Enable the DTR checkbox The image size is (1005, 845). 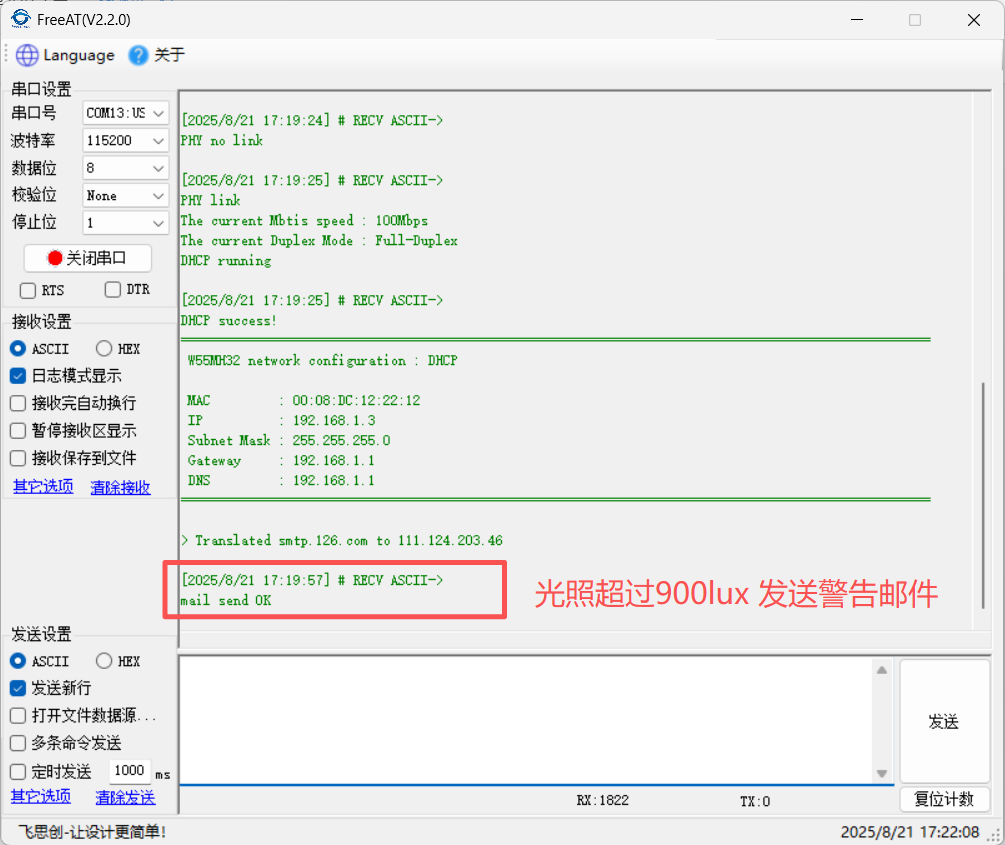pyautogui.click(x=113, y=290)
